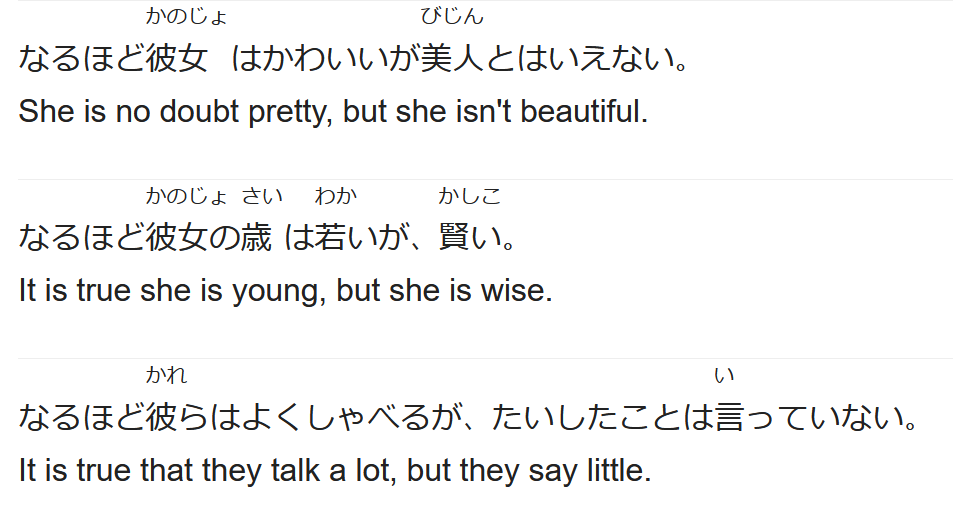Viewport: 953px width, 510px height.
Task: Click furigana かのじょ above first sentence
Action: coord(187,16)
